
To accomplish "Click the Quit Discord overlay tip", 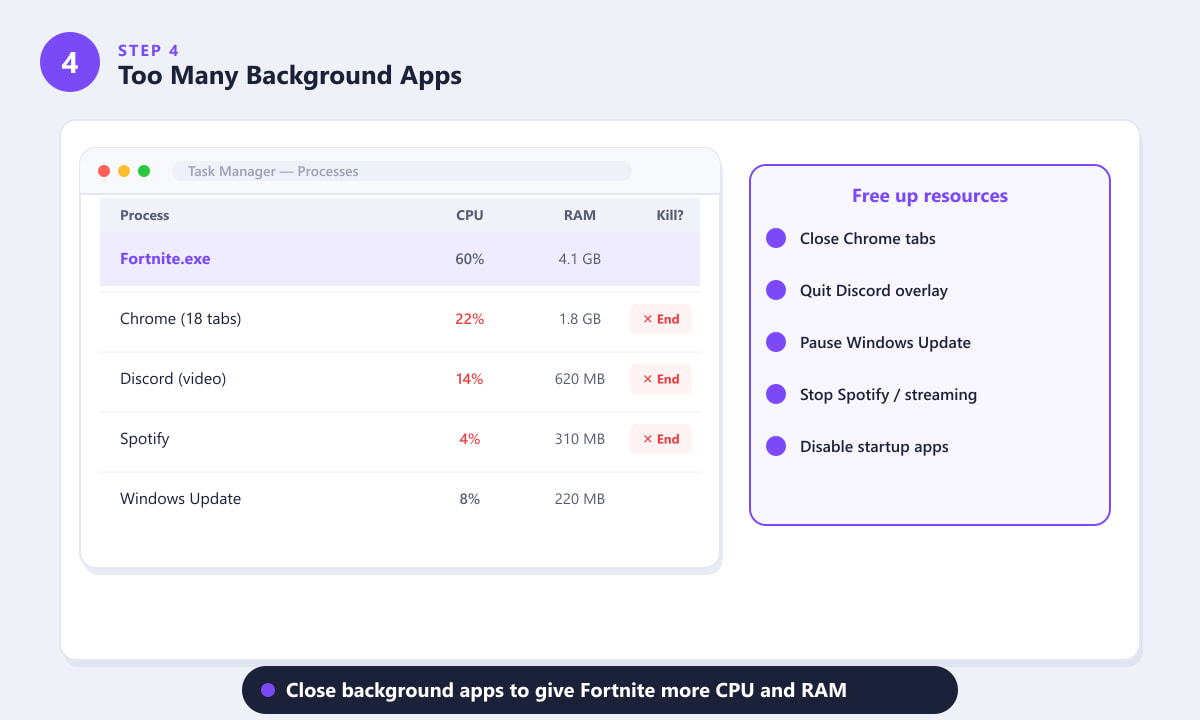I will [x=874, y=291].
